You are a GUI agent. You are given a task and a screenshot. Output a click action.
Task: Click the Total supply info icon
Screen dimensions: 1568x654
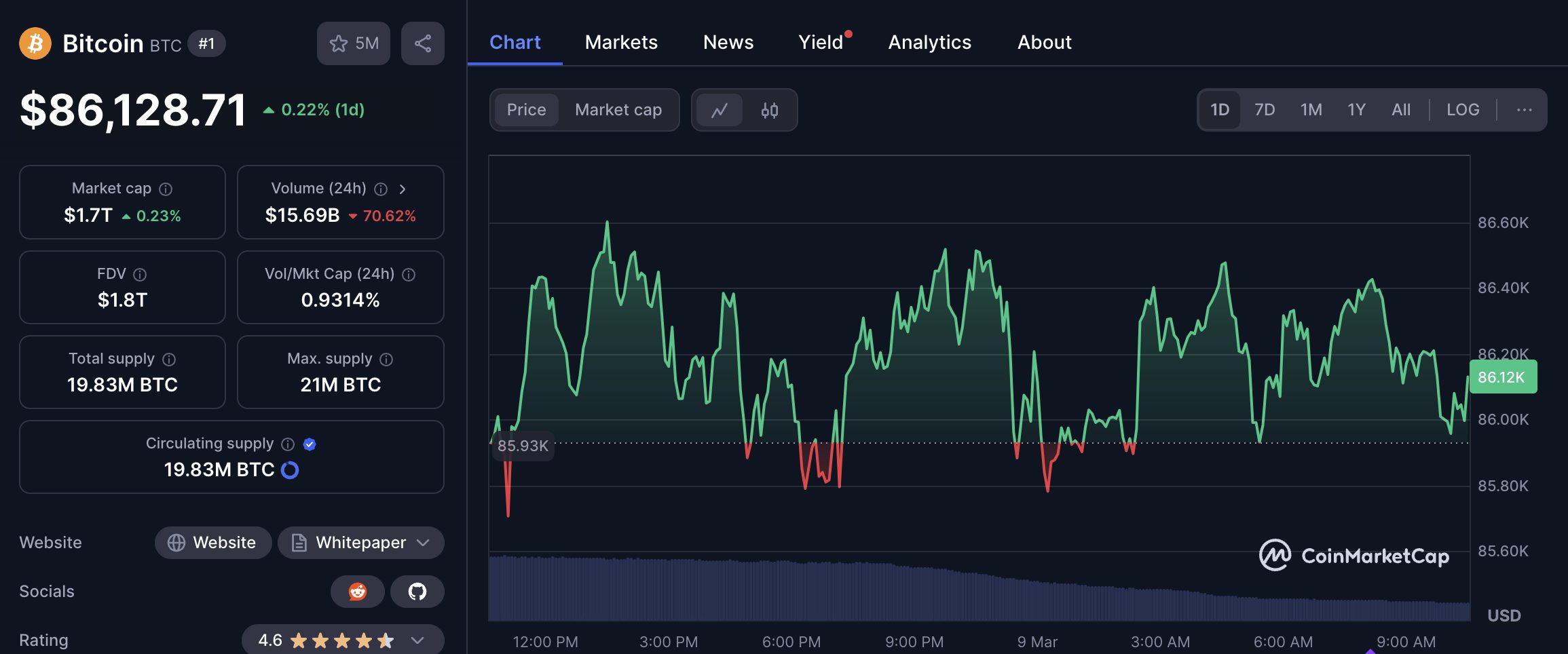tap(170, 360)
